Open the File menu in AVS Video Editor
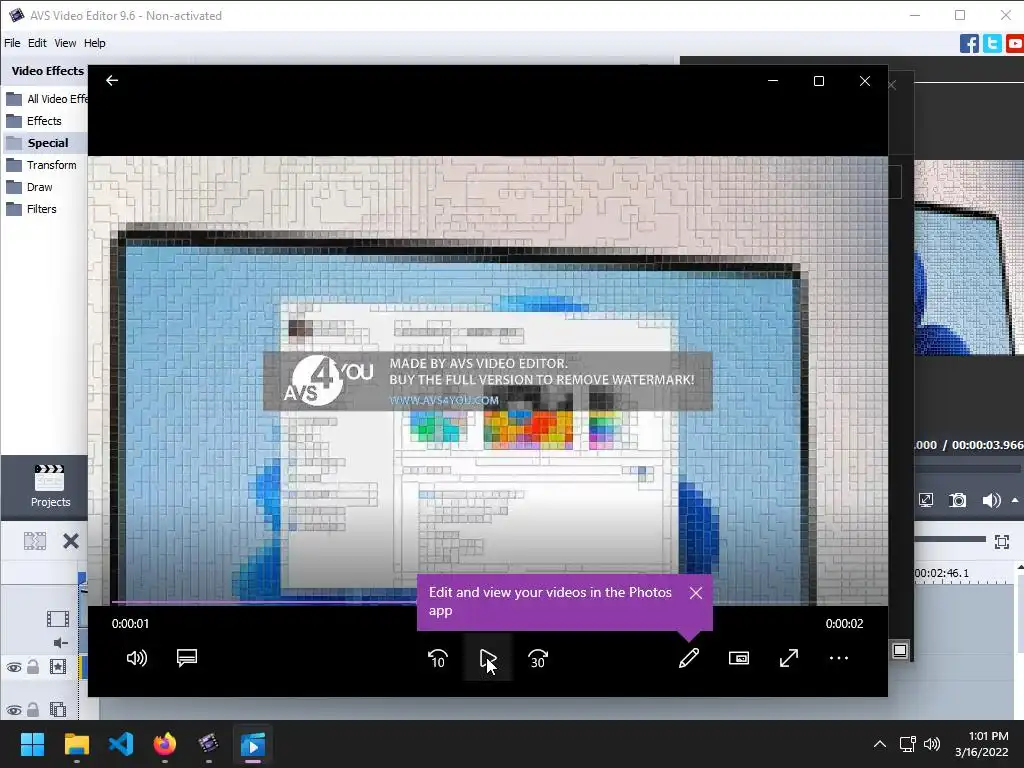Screen dimensions: 1024x768 click(12, 43)
